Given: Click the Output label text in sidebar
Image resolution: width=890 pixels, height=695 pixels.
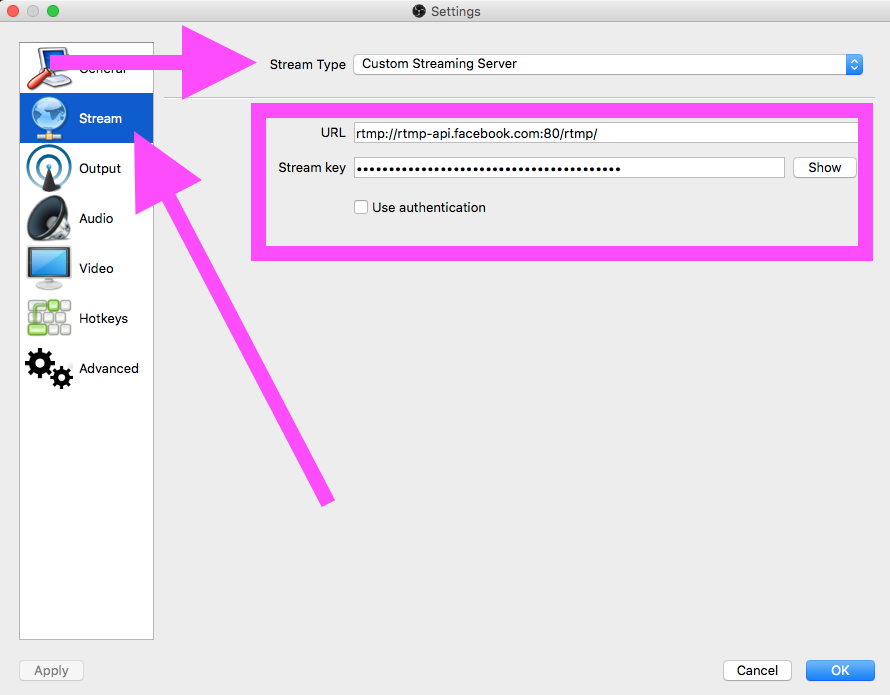Looking at the screenshot, I should click(100, 169).
